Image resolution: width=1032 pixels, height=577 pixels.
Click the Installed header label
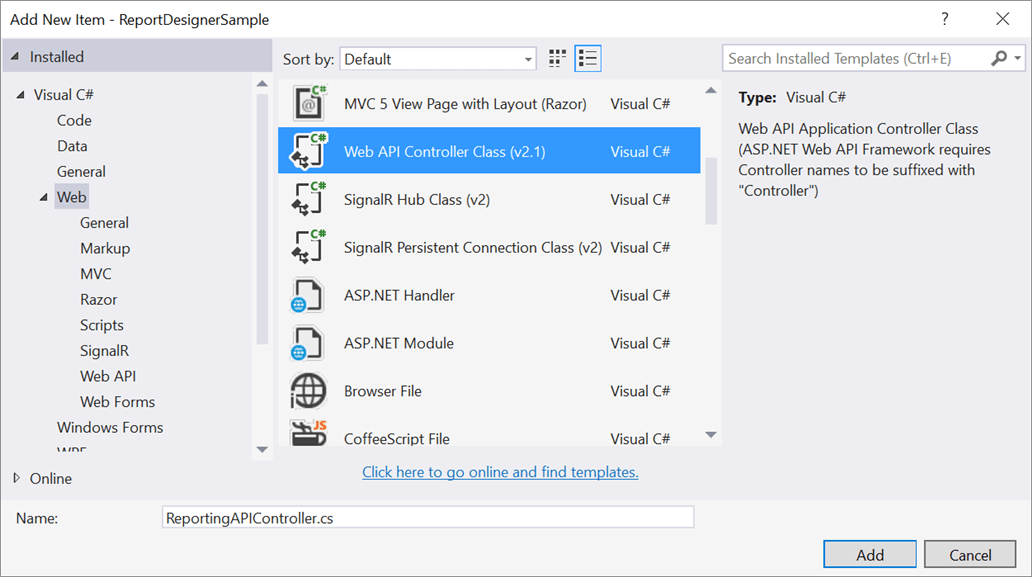(57, 57)
